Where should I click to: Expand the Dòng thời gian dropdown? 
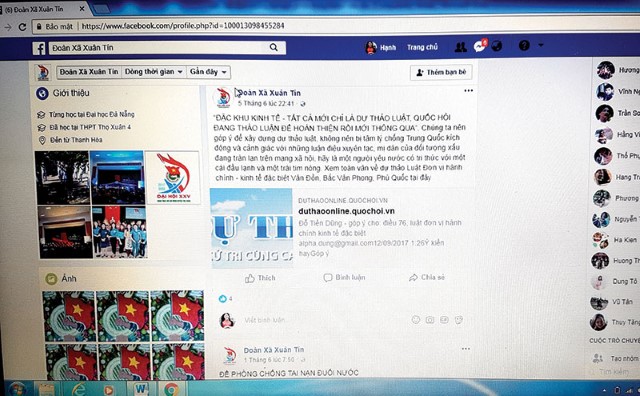153,72
